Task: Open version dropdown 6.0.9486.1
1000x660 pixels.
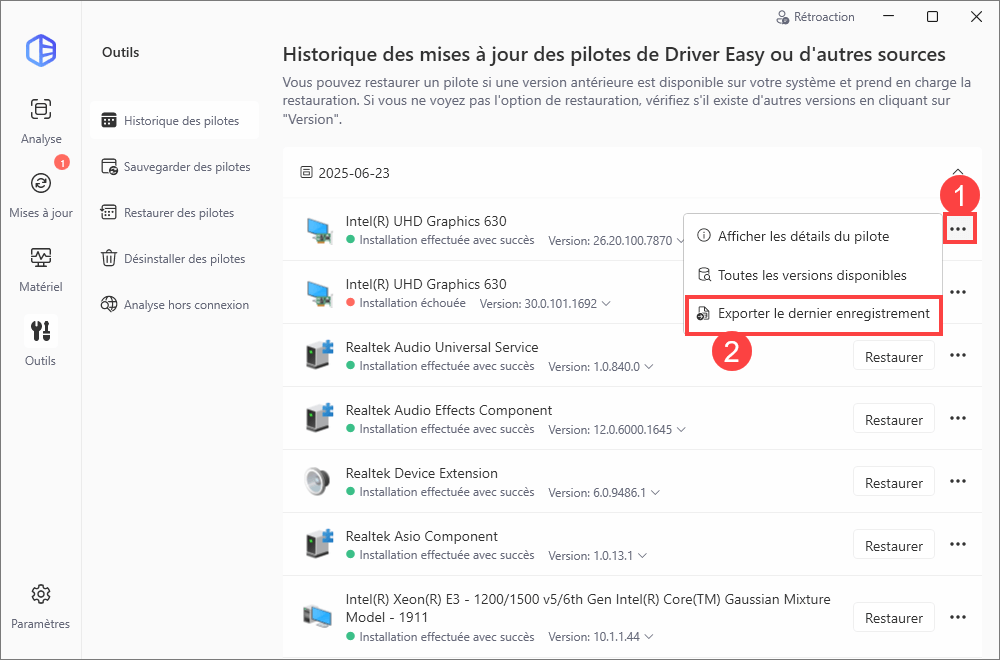Action: click(655, 493)
